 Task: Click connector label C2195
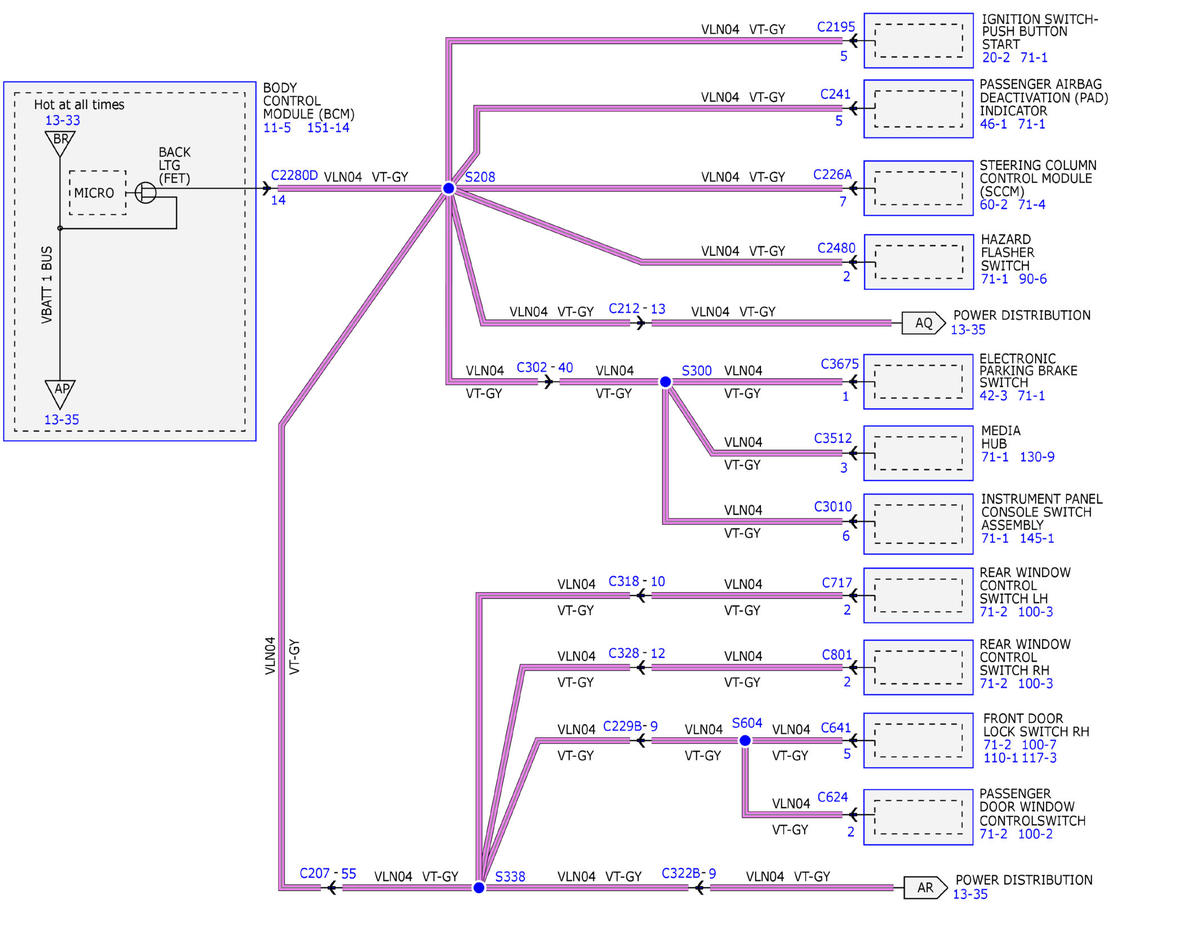pos(836,27)
